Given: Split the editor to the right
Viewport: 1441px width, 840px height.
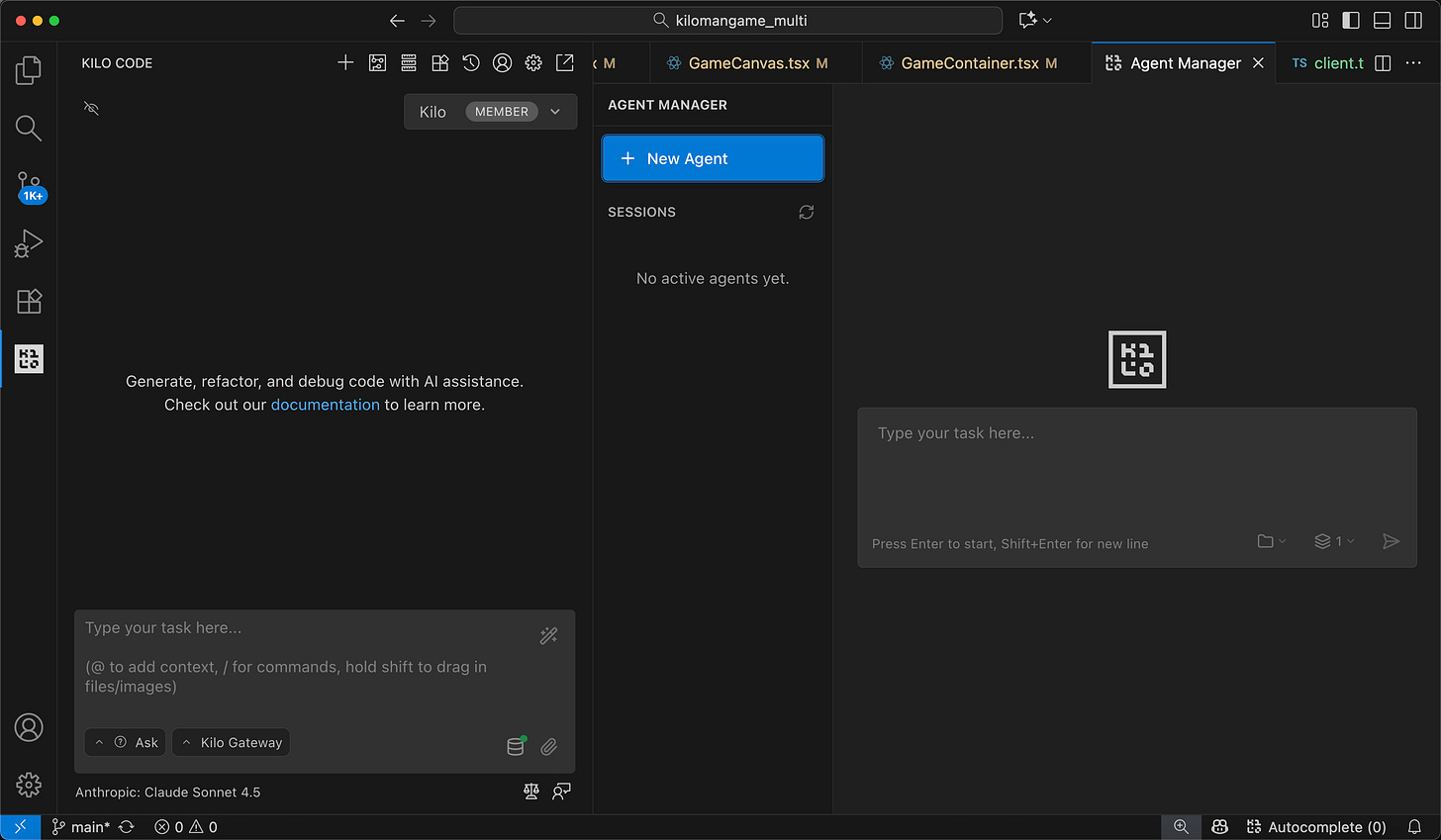Looking at the screenshot, I should click(x=1384, y=62).
